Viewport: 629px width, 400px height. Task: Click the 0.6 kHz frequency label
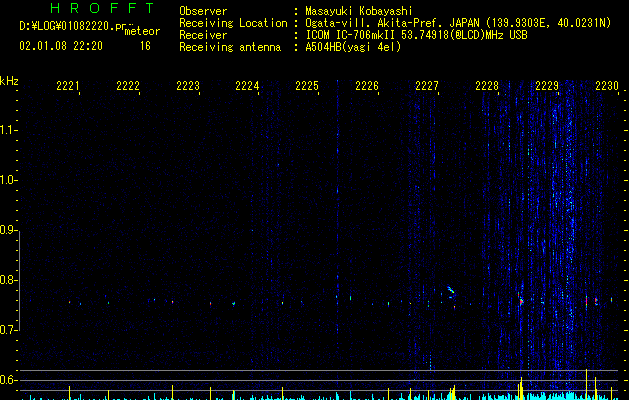(8, 380)
